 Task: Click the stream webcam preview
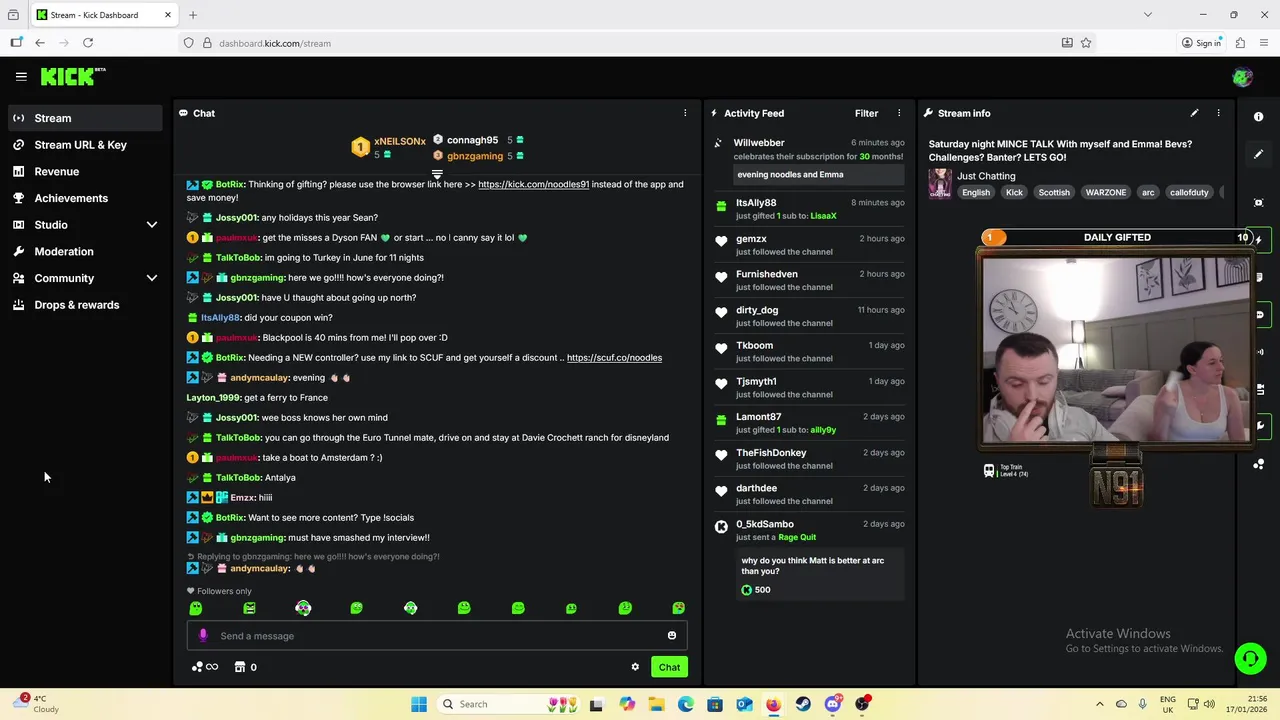pyautogui.click(x=1115, y=350)
